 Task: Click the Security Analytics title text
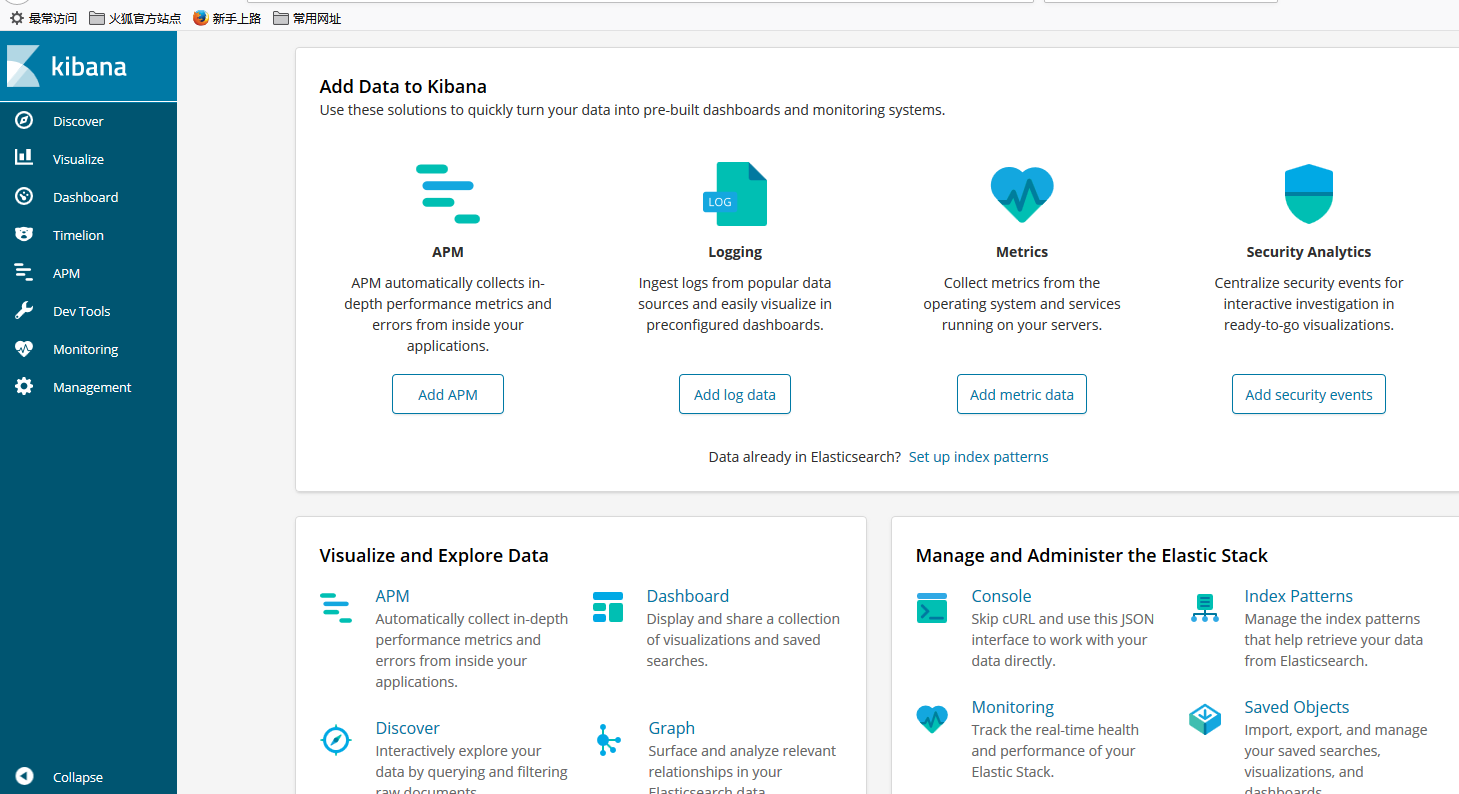tap(1309, 252)
